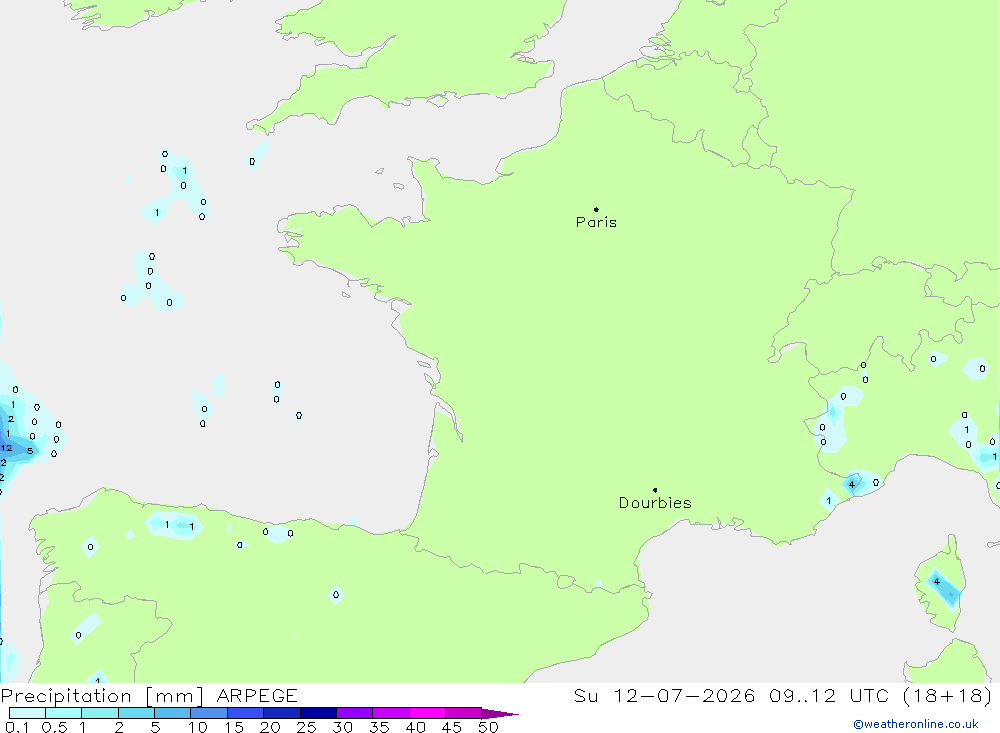Image resolution: width=1000 pixels, height=733 pixels.
Task: Pick the blue 10 mm legend swatch
Action: (x=209, y=713)
